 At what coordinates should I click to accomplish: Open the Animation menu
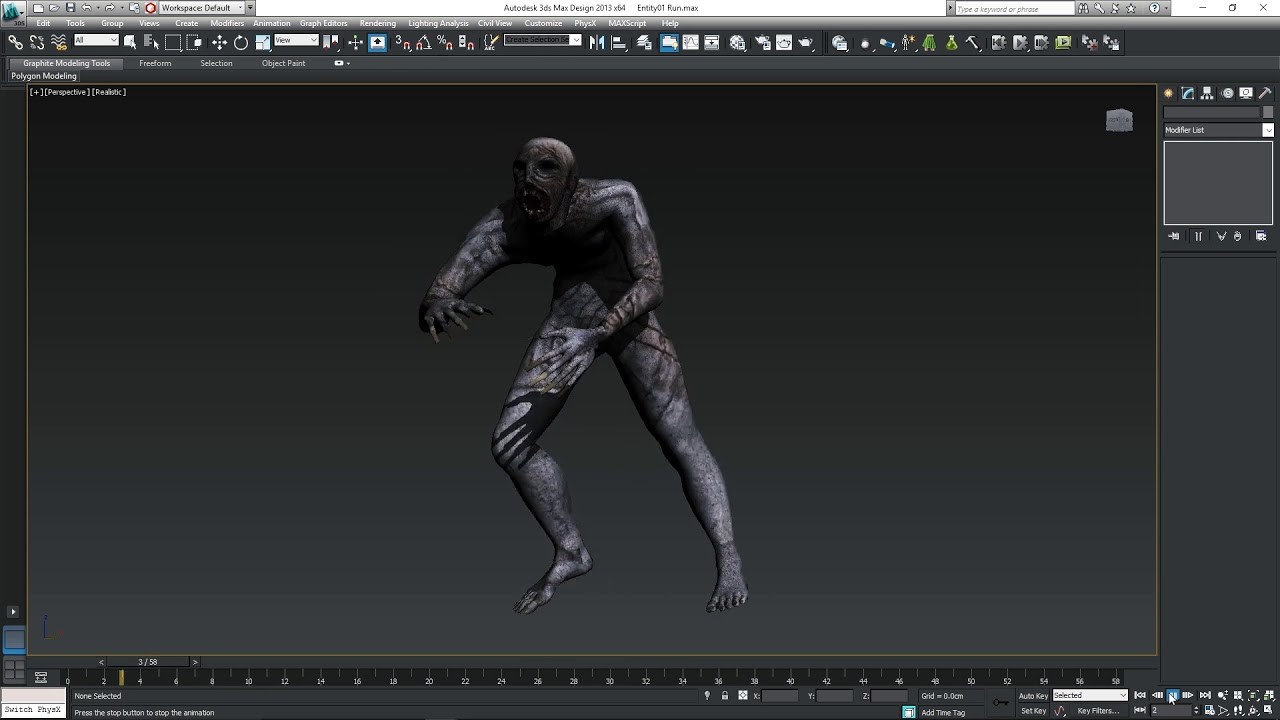coord(271,23)
